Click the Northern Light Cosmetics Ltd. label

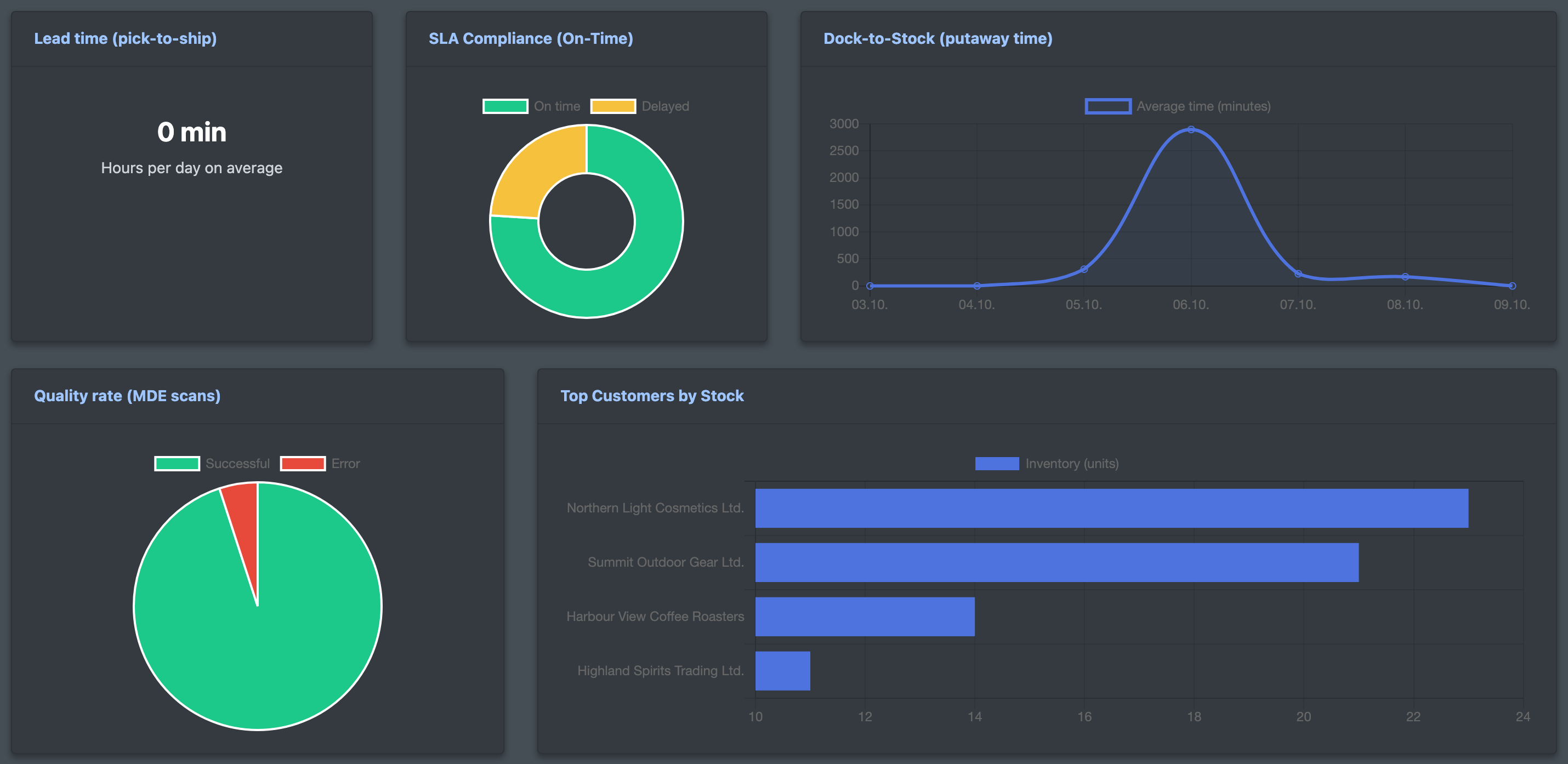pos(655,508)
